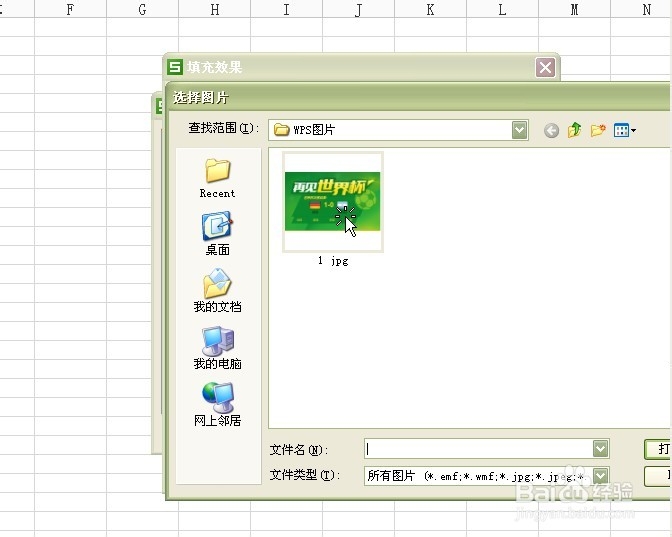Screen dimensions: 672x537
Task: Select column N header in spreadsheet
Action: [x=642, y=9]
